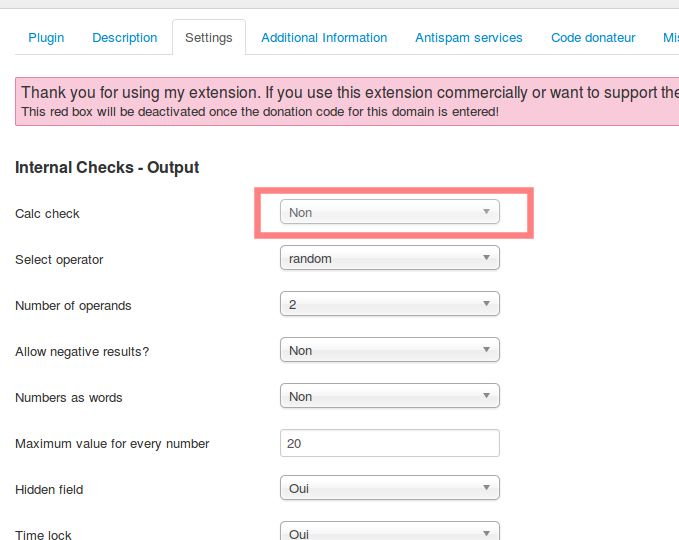Click the maximum value input field
Screen dimensions: 679x540
tap(390, 442)
